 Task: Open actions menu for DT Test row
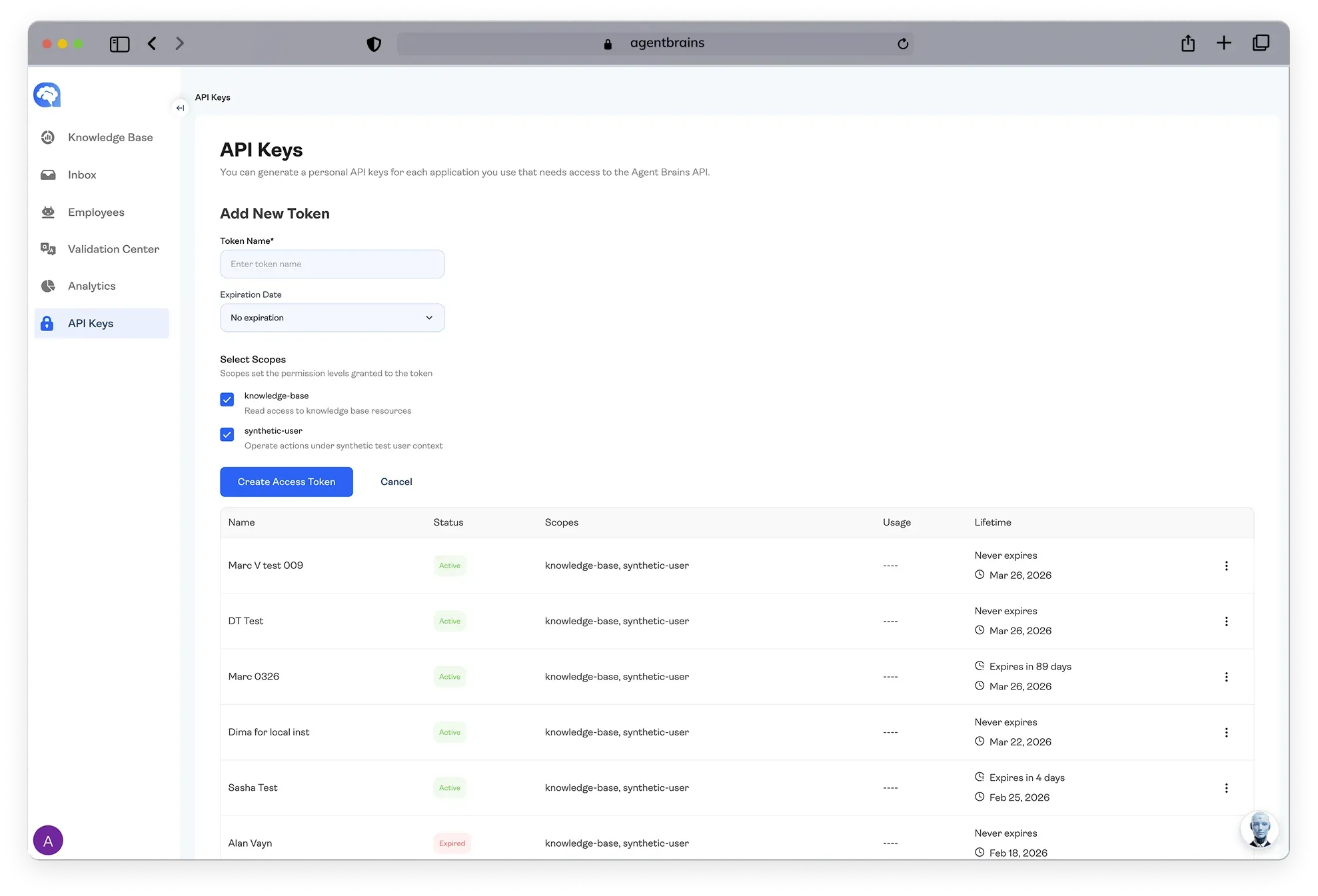[x=1226, y=622]
